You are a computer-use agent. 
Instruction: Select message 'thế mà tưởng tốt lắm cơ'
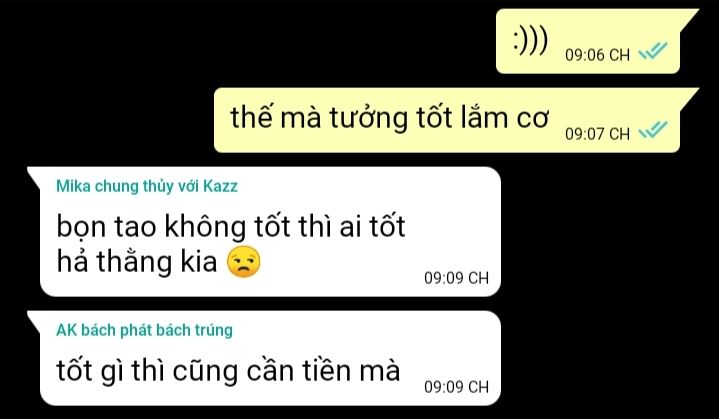(447, 120)
